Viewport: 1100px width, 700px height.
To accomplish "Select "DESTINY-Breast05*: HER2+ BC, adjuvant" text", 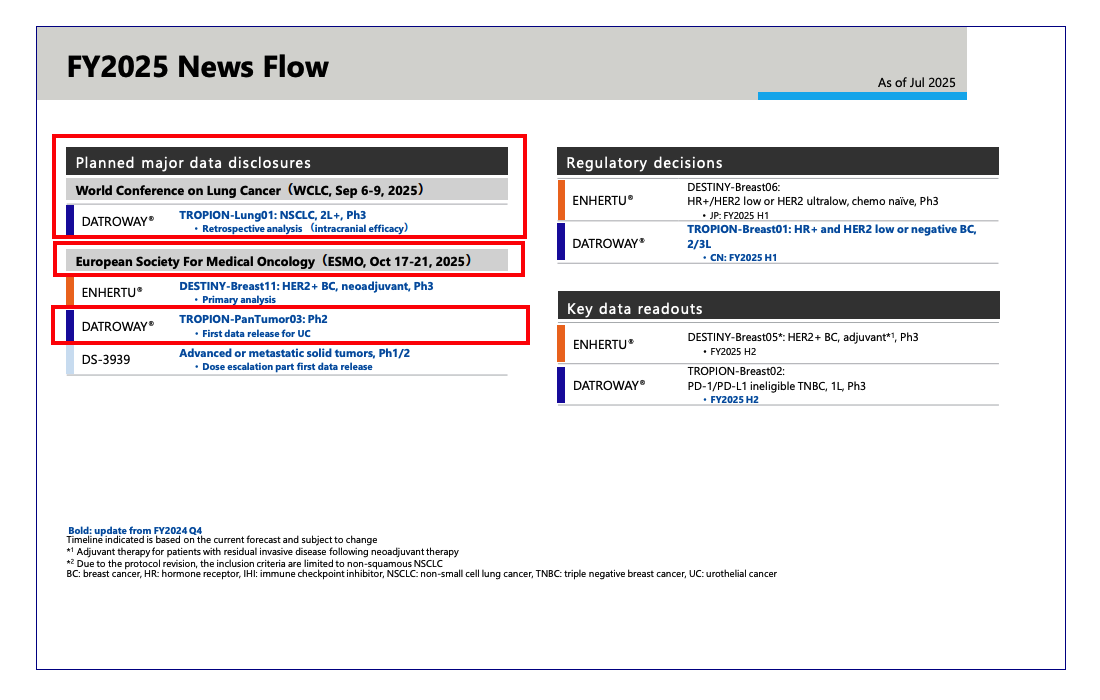I will pyautogui.click(x=803, y=337).
